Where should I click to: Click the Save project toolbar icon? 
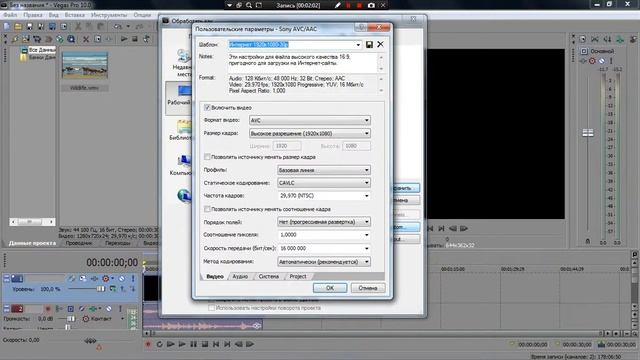click(29, 27)
